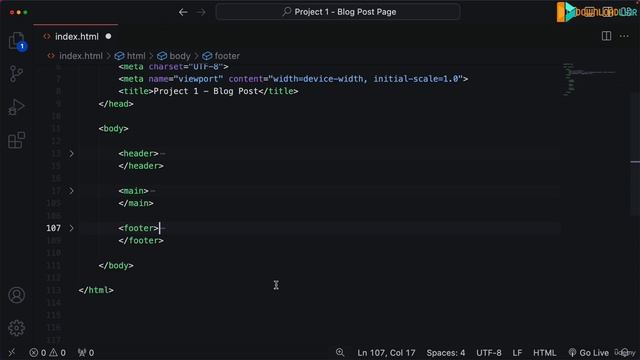Viewport: 640px width, 360px height.
Task: Click the opening <body> tag
Action: pyautogui.click(x=113, y=129)
